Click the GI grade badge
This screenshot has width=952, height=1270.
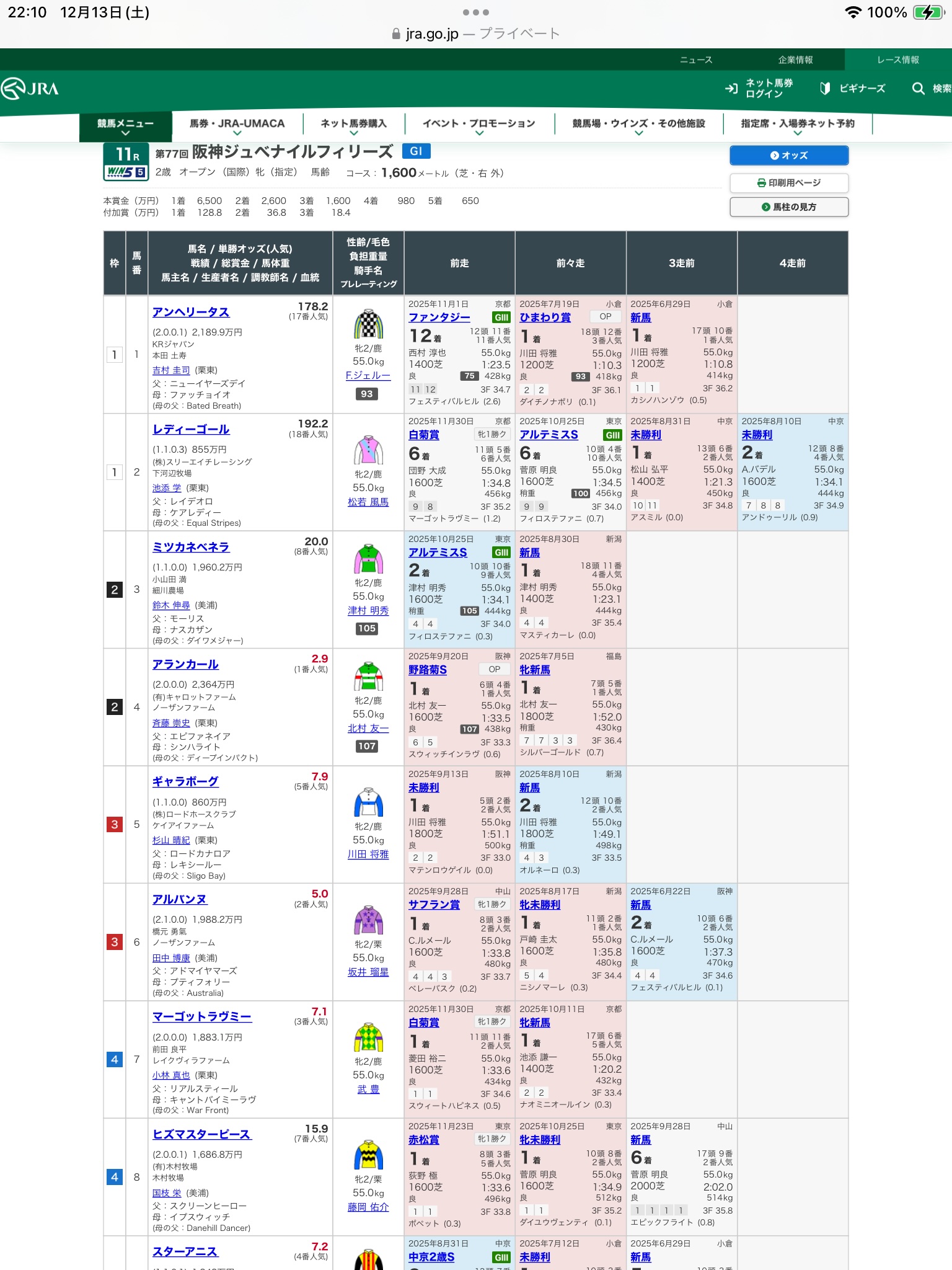[416, 151]
